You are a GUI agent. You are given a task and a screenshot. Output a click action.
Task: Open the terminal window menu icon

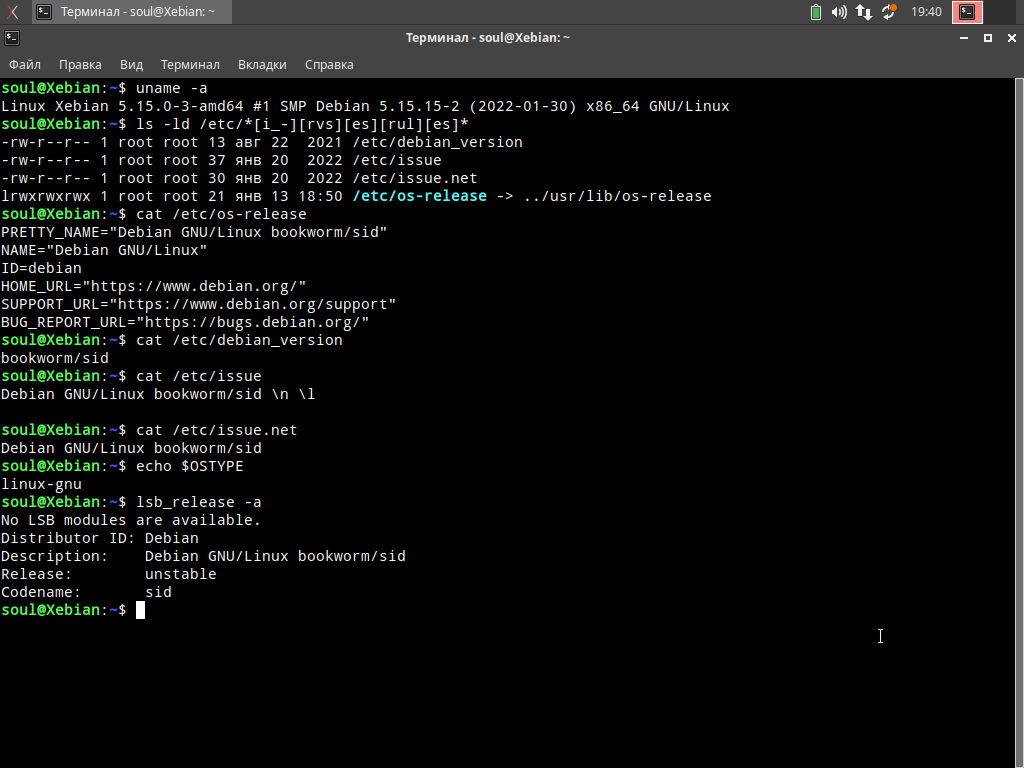point(12,38)
